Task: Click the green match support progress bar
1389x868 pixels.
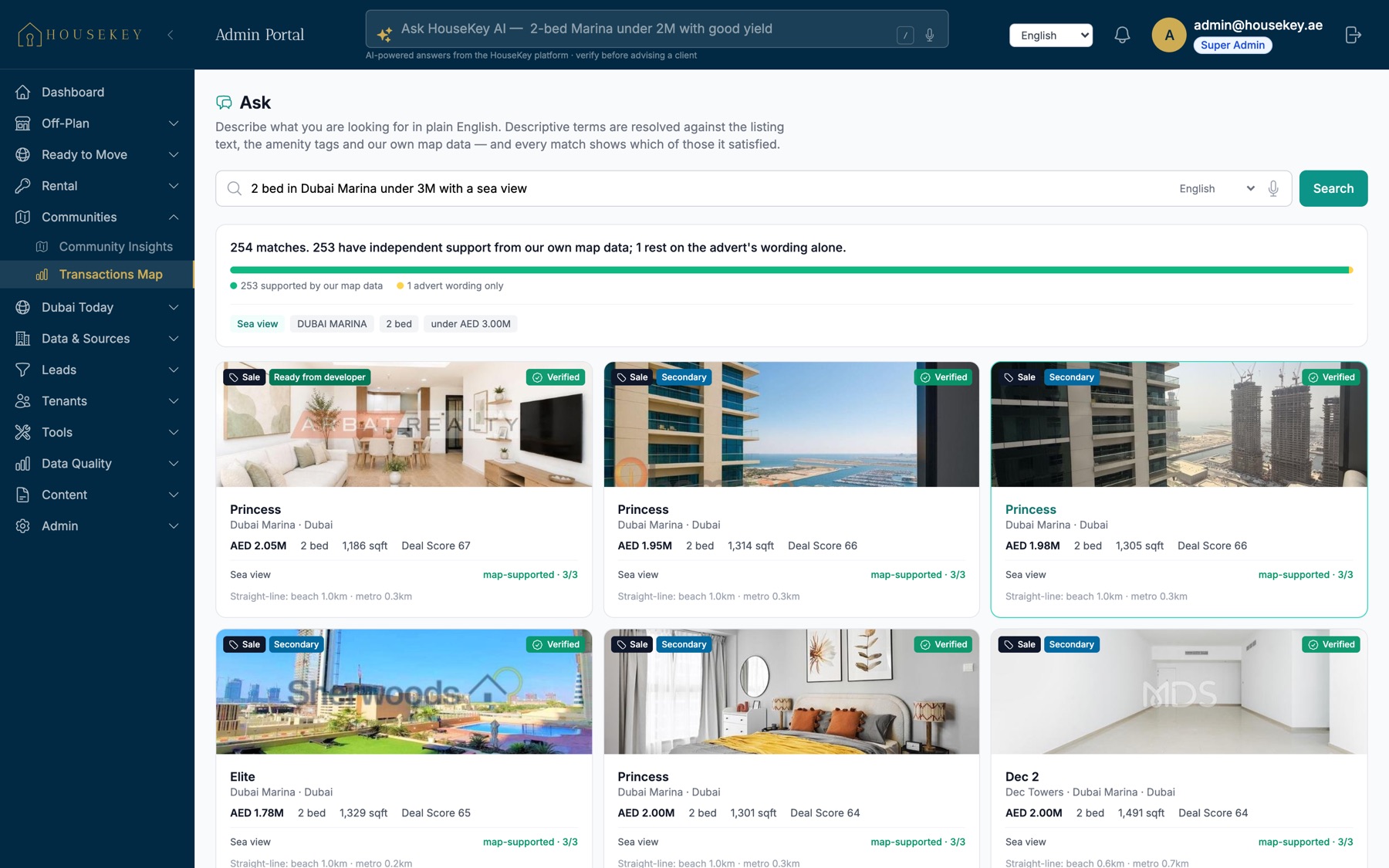Action: coord(789,270)
